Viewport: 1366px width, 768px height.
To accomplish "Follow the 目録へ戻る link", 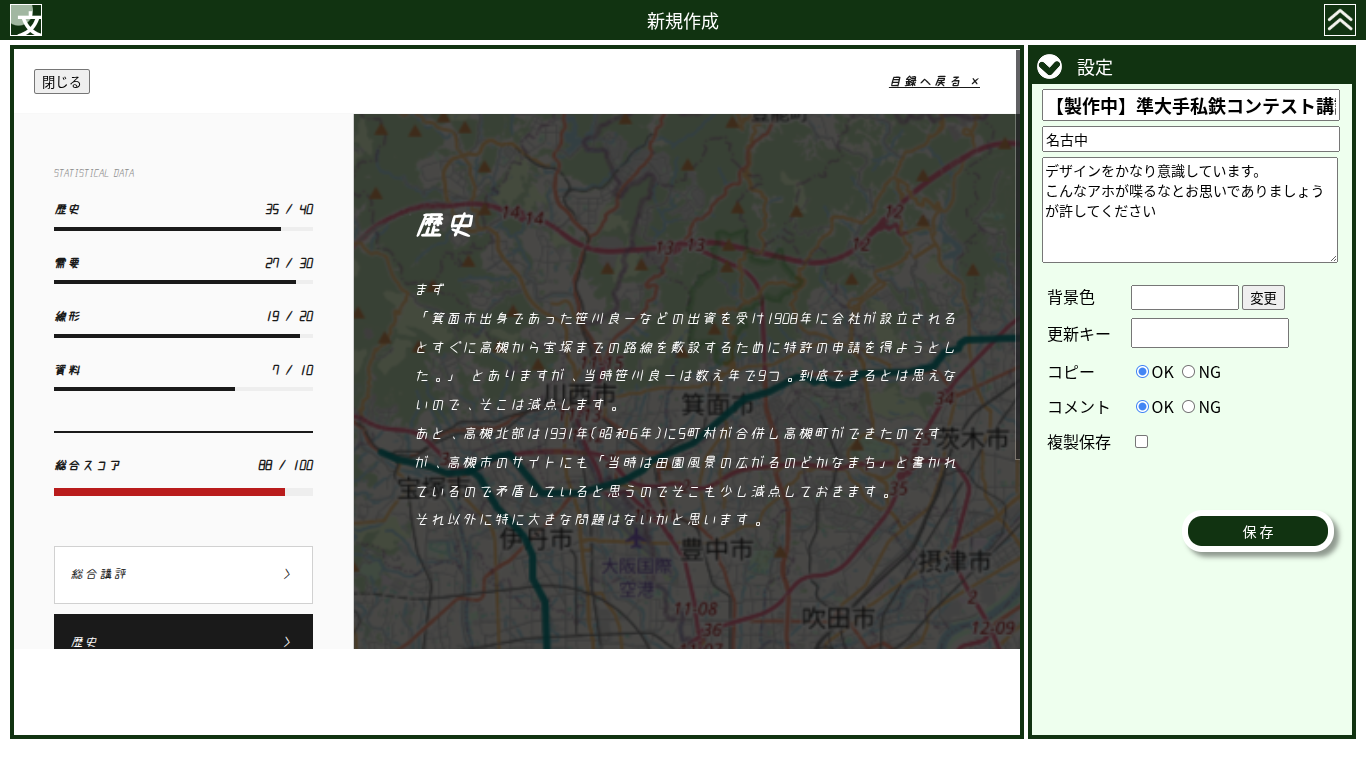I will click(934, 81).
